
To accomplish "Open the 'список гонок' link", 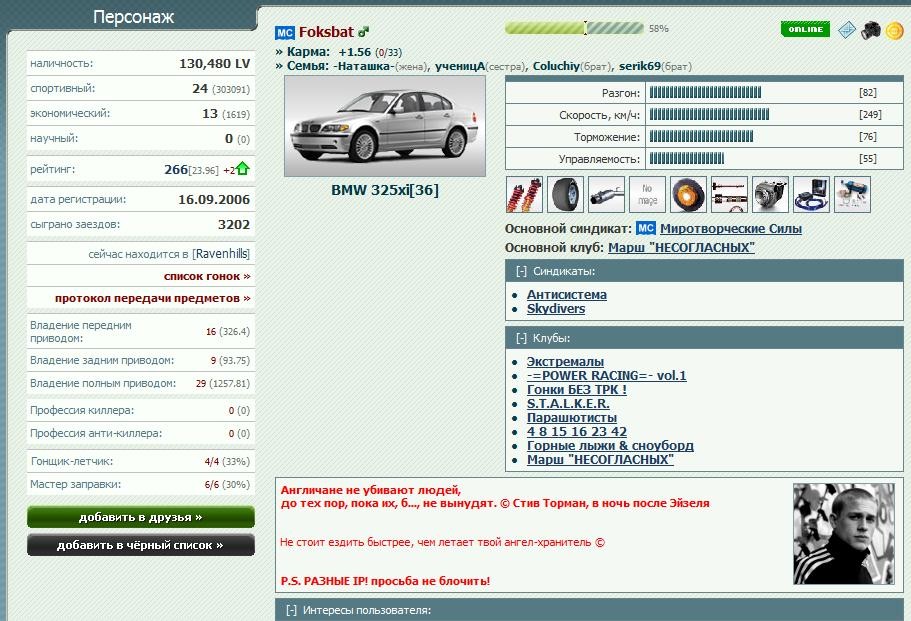I will tap(207, 276).
